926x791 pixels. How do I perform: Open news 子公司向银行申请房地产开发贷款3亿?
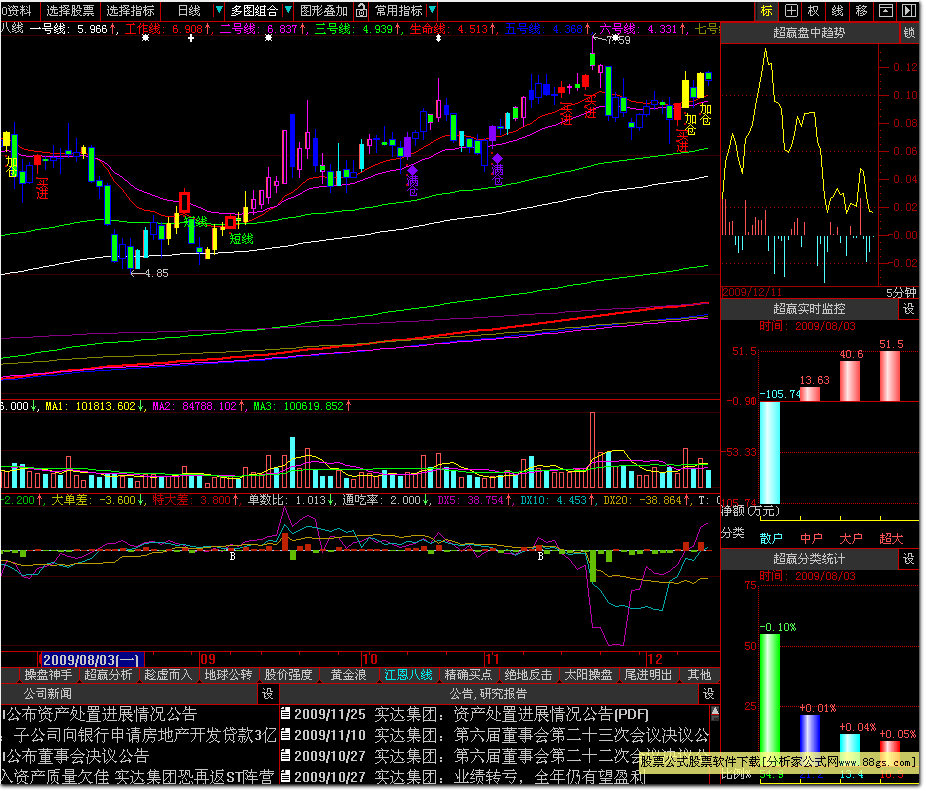coord(145,735)
